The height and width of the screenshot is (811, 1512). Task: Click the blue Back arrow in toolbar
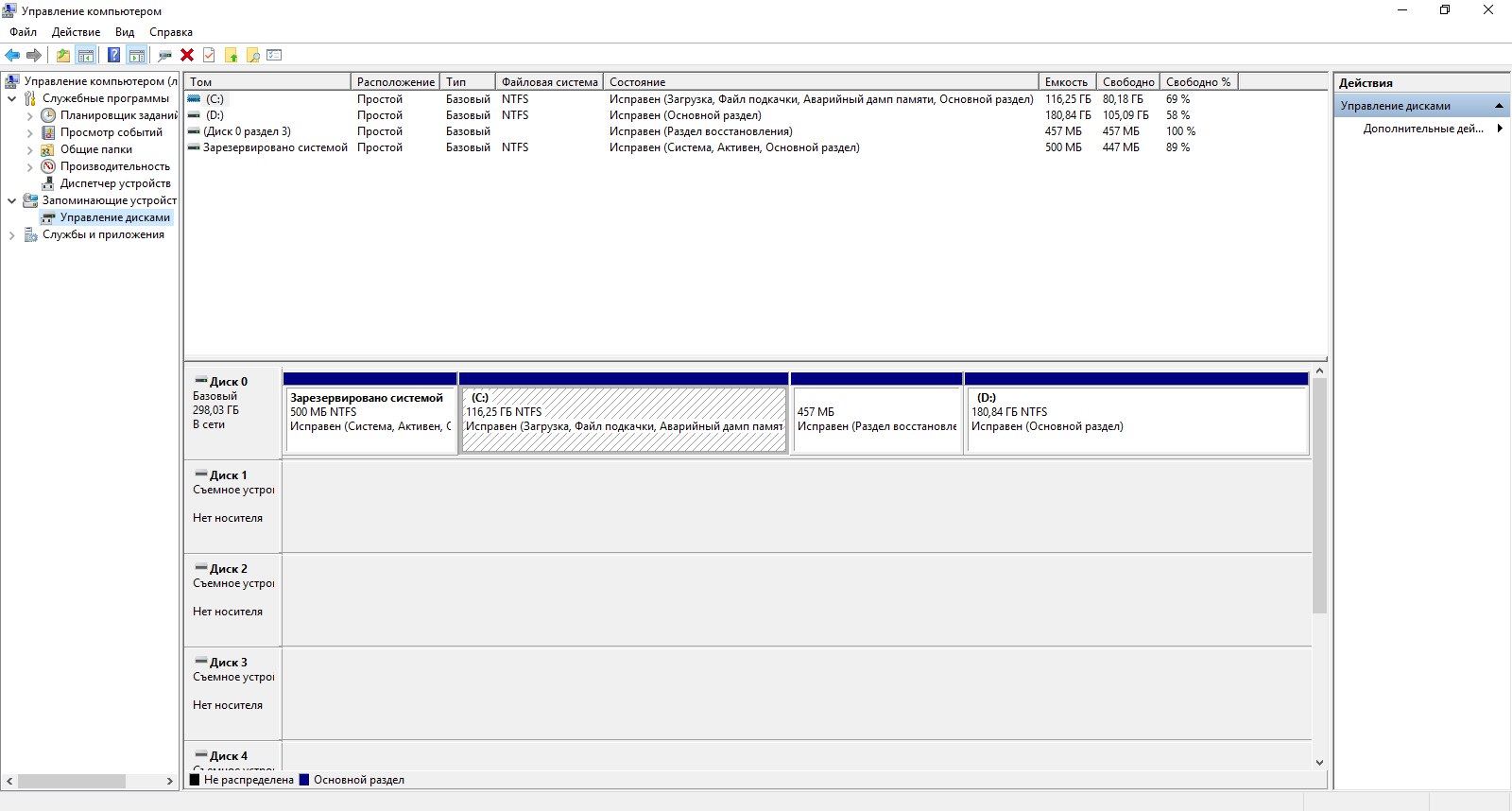coord(12,56)
